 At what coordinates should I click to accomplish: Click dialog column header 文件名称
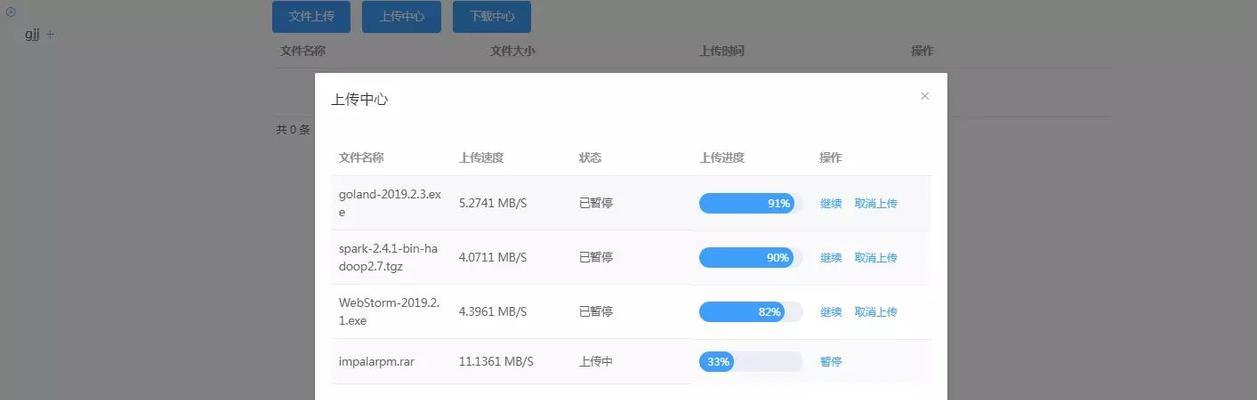tap(361, 158)
